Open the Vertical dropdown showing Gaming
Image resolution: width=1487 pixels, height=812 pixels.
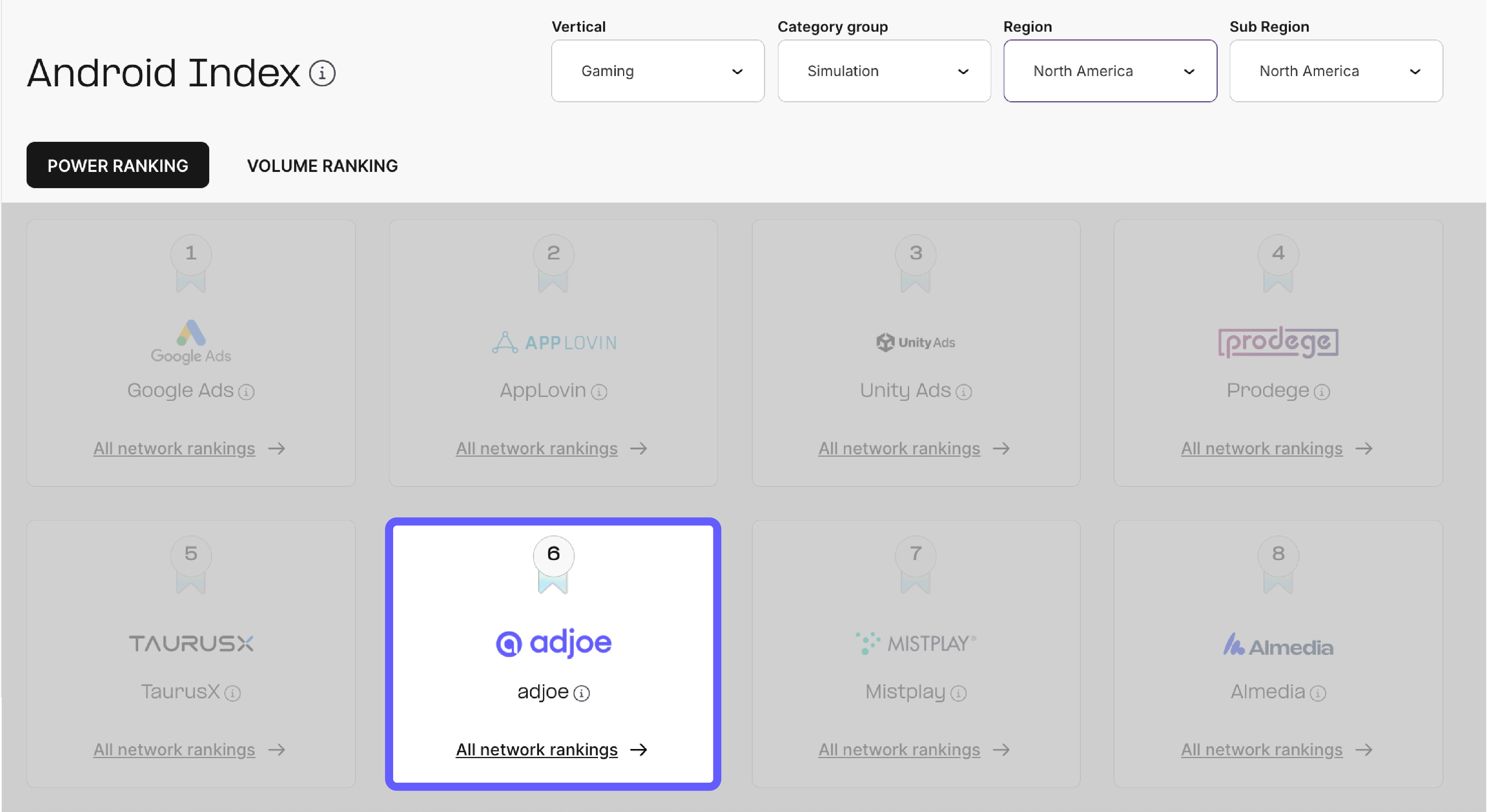tap(657, 71)
